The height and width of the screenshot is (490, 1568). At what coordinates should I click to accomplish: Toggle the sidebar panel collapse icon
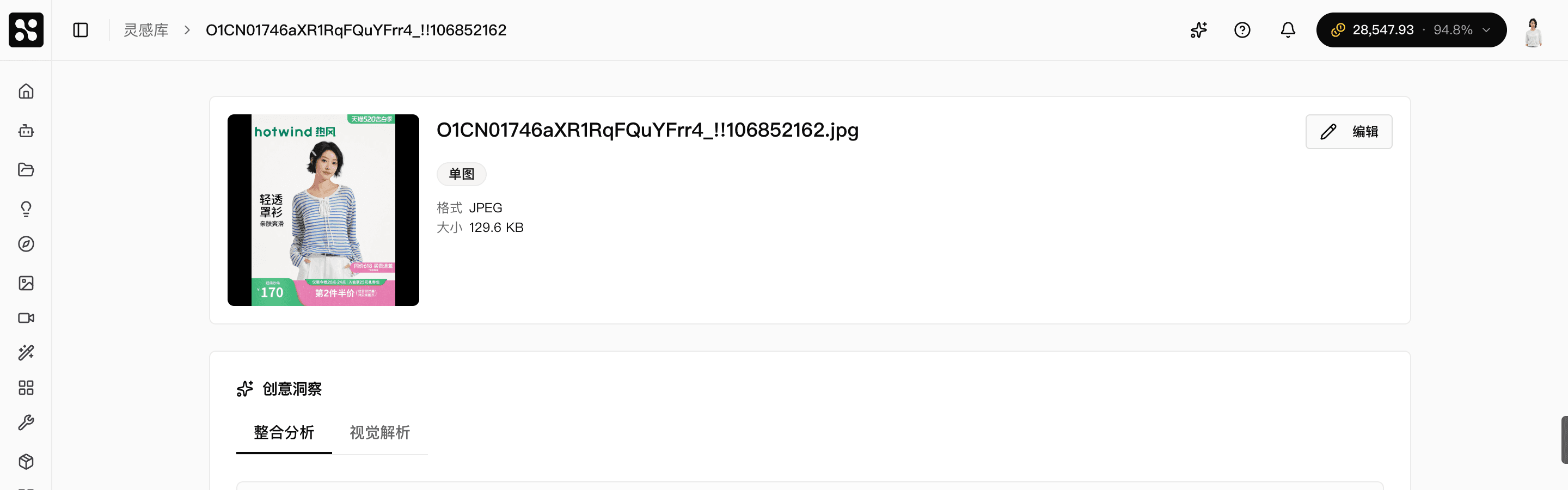click(81, 30)
